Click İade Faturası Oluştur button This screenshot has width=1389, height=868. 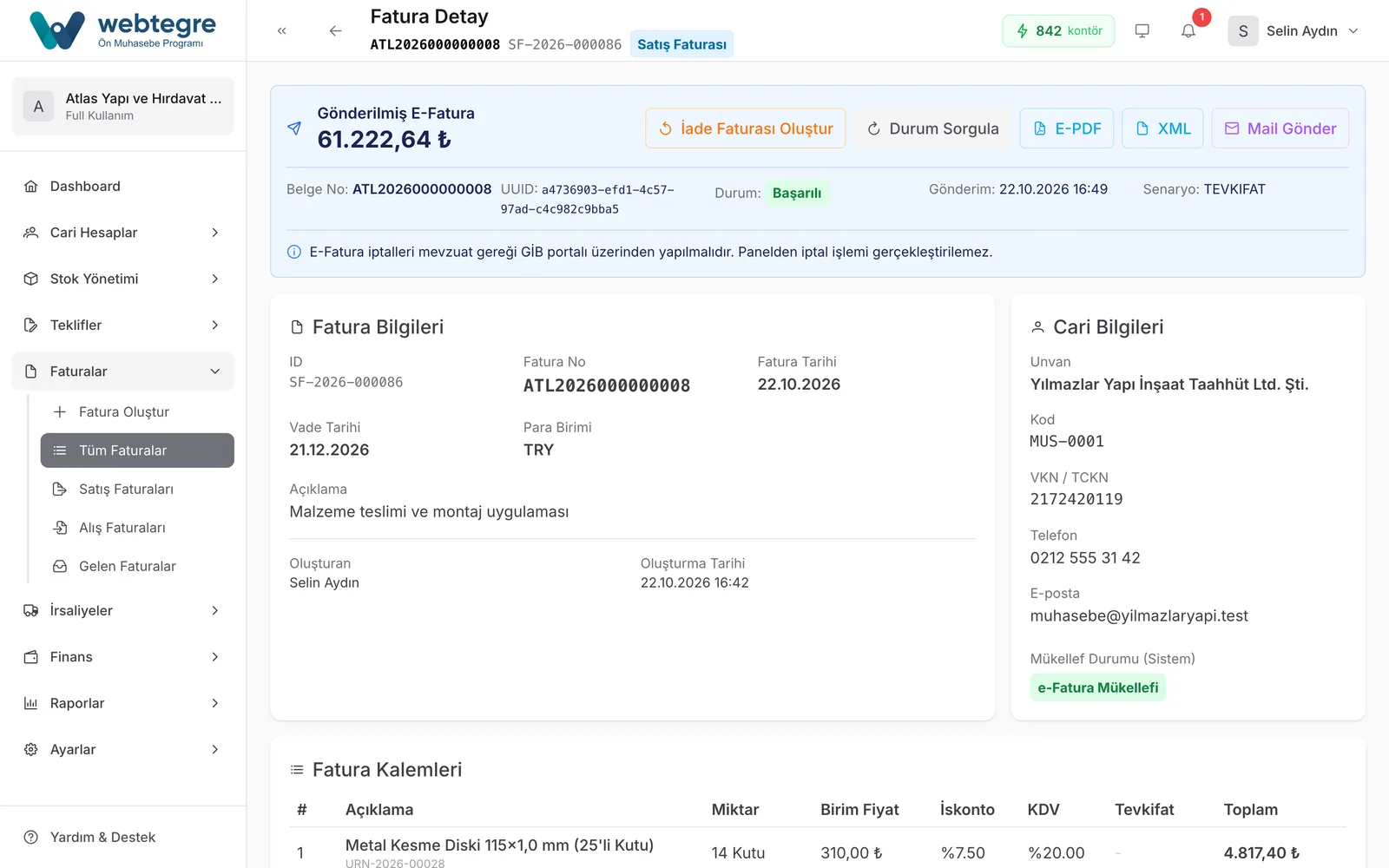(746, 128)
